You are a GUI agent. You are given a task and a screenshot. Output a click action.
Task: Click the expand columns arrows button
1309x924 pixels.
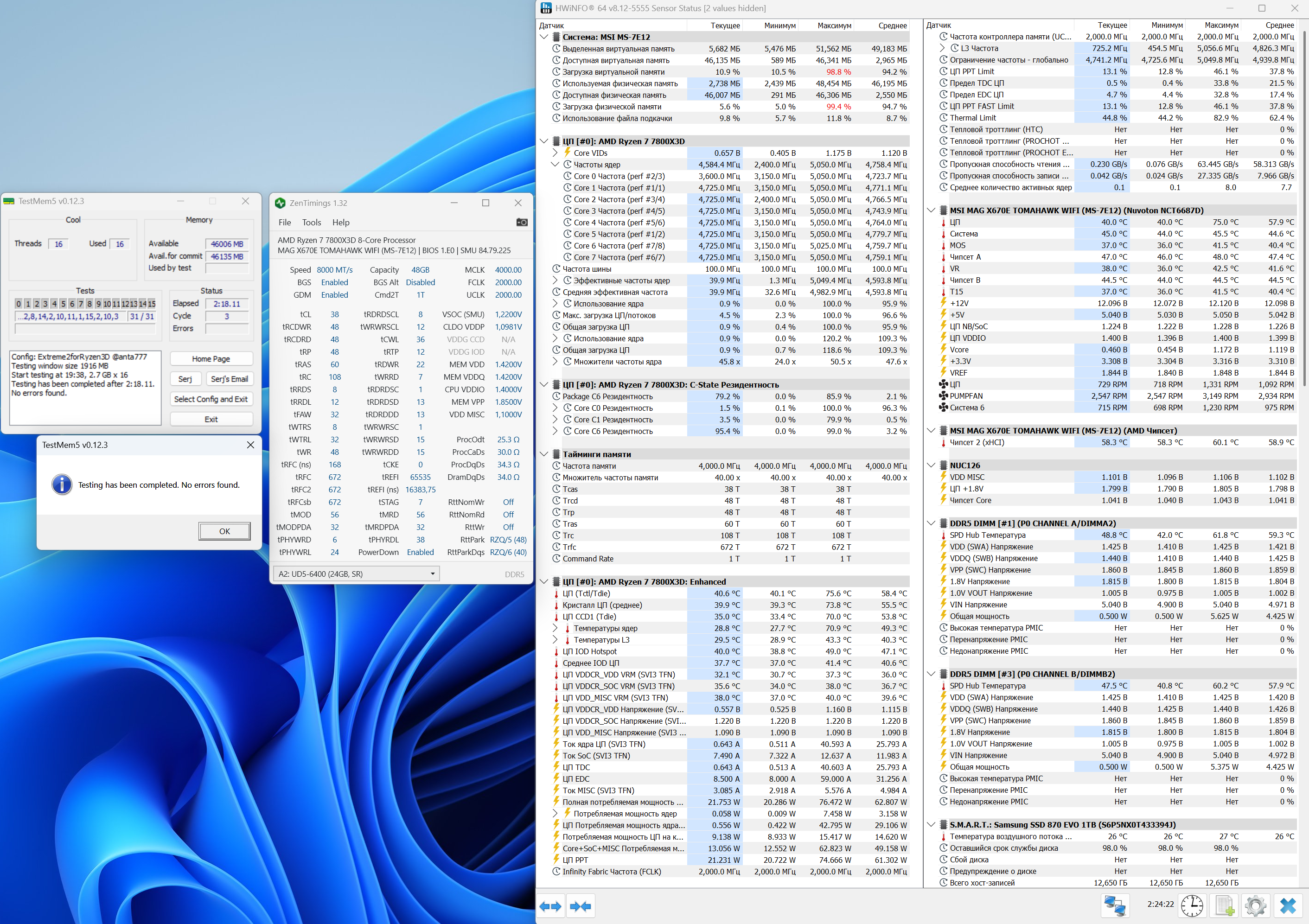[x=550, y=906]
